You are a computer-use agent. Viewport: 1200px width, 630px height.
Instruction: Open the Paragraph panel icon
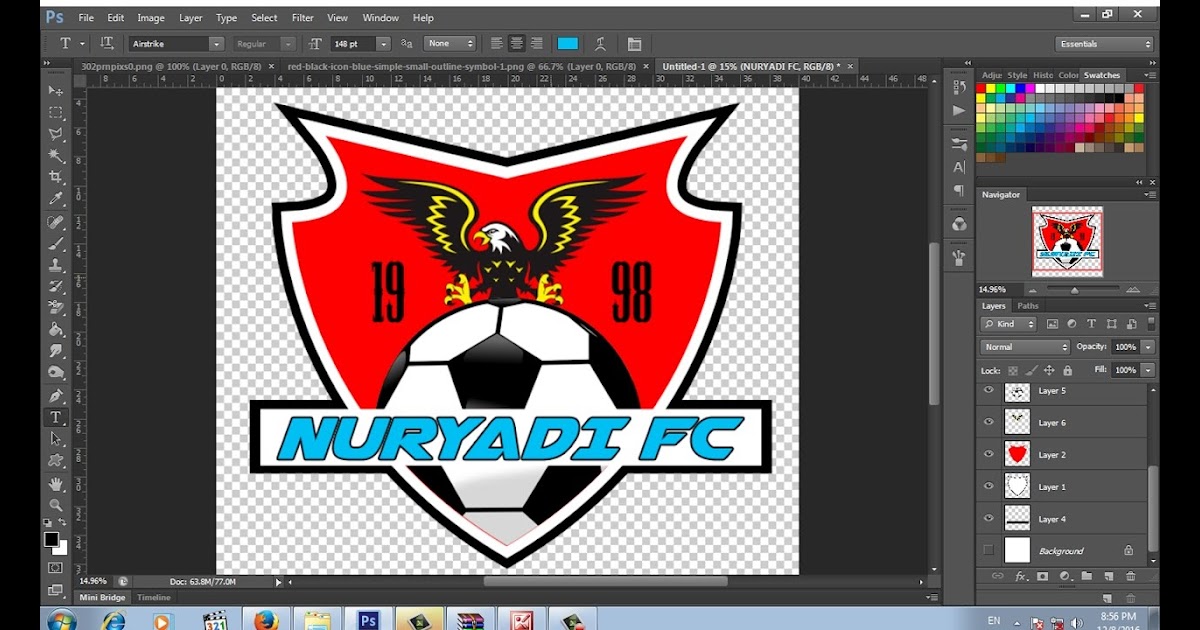tap(959, 190)
